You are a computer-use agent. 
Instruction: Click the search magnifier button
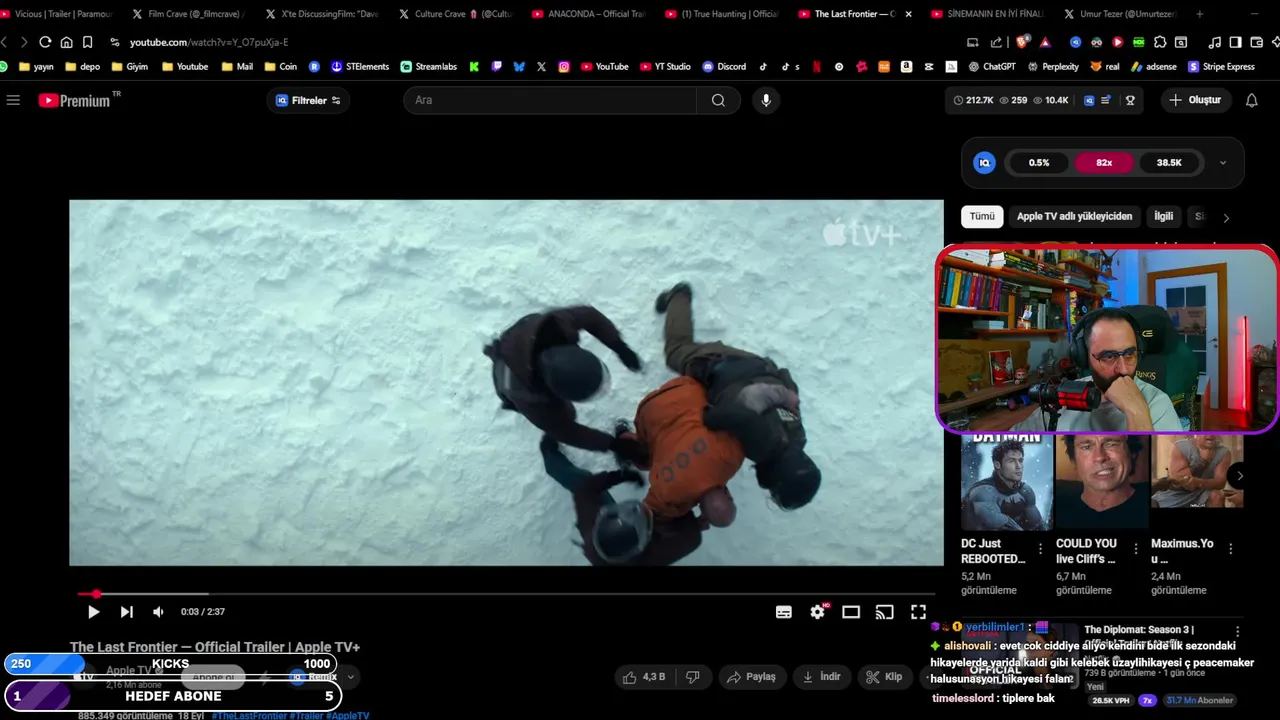click(x=718, y=100)
